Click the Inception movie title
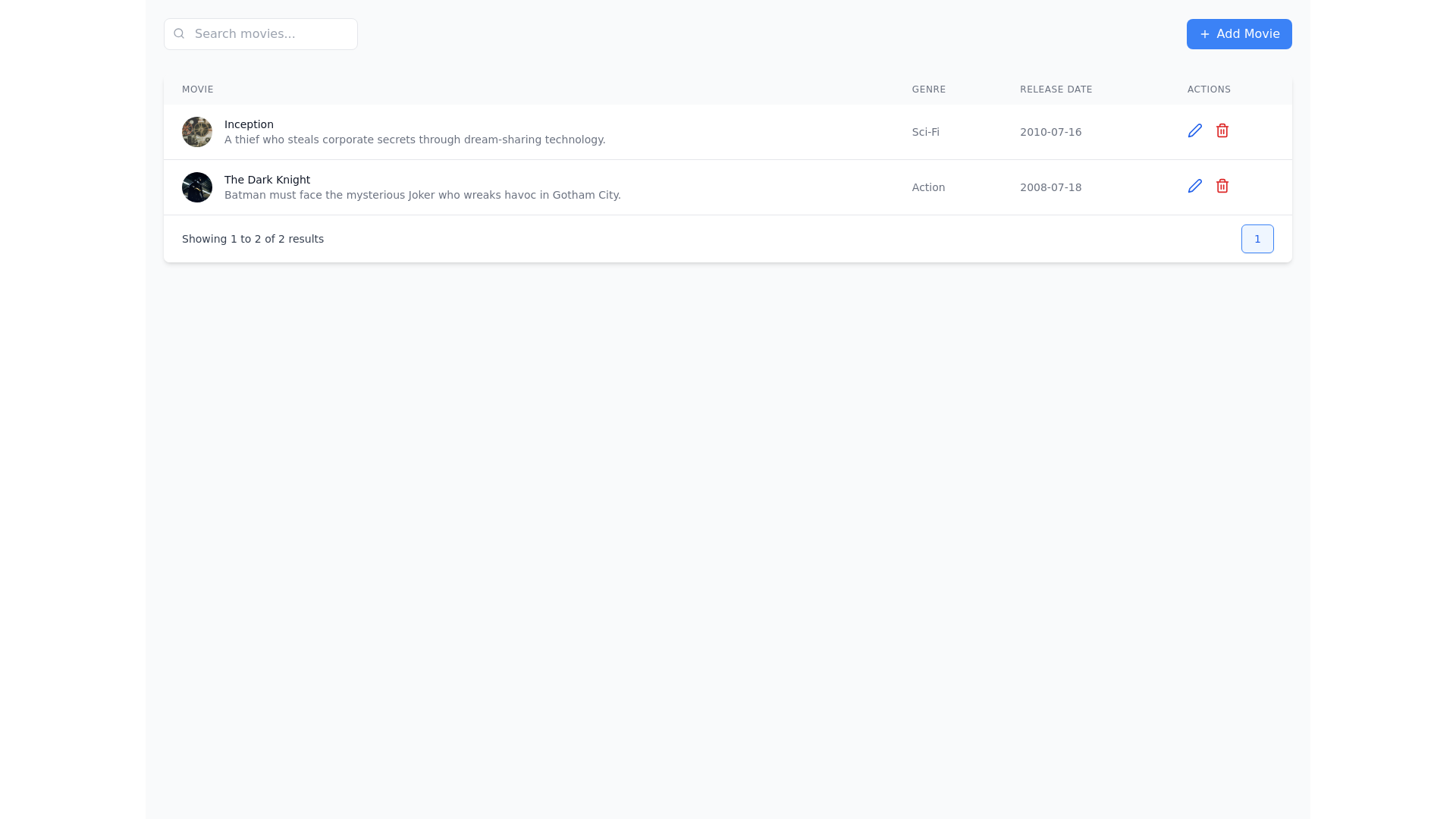The width and height of the screenshot is (1456, 819). tap(249, 124)
